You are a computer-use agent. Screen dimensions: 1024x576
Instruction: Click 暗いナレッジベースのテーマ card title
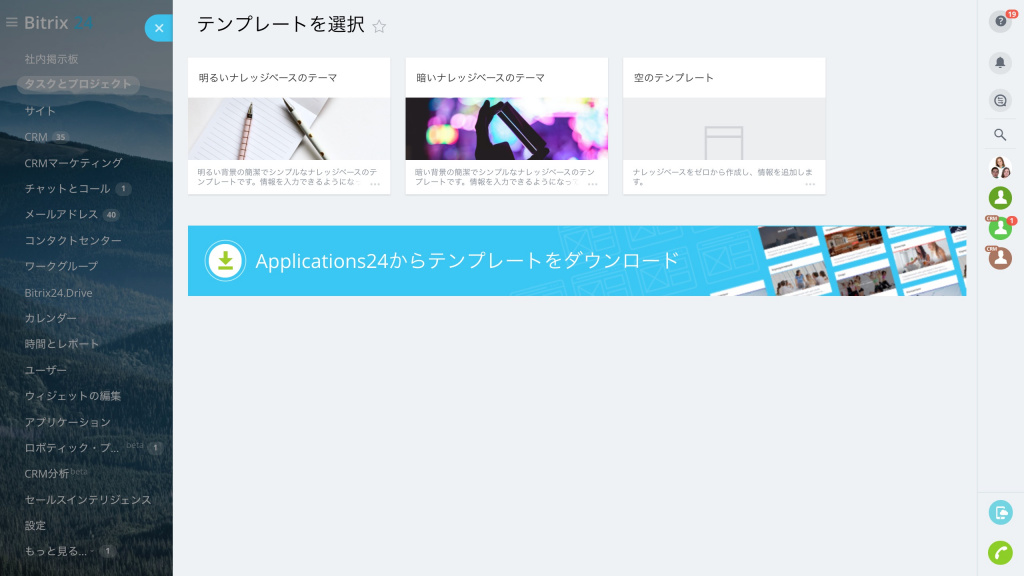pos(480,78)
